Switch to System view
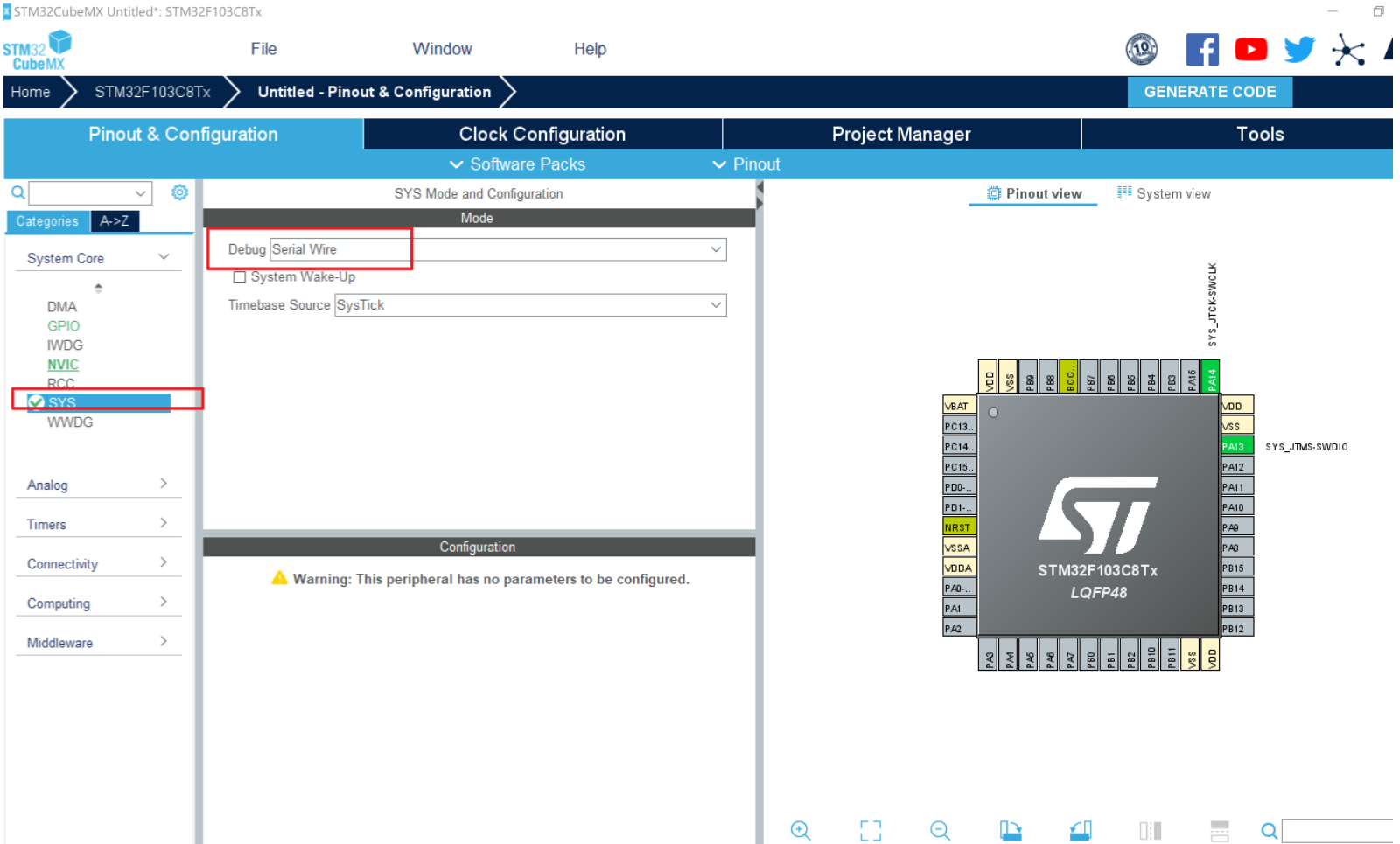This screenshot has width=1400, height=844. [1164, 193]
